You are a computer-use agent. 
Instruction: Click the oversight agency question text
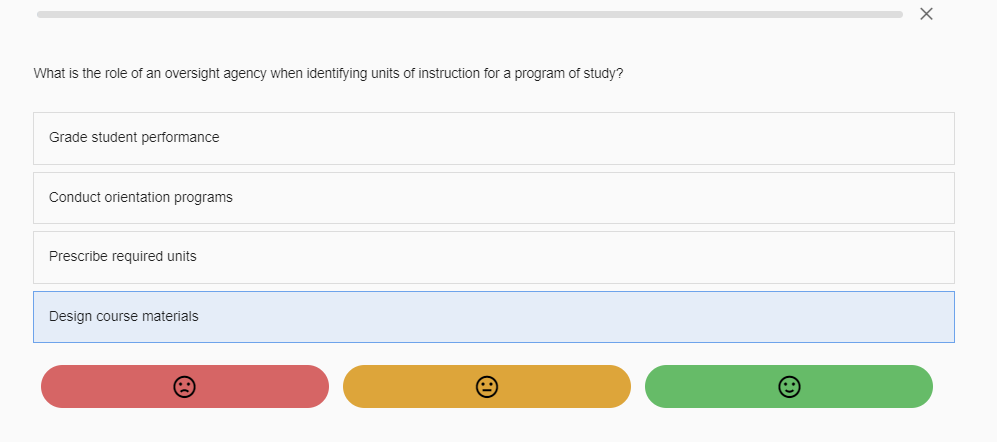[329, 74]
